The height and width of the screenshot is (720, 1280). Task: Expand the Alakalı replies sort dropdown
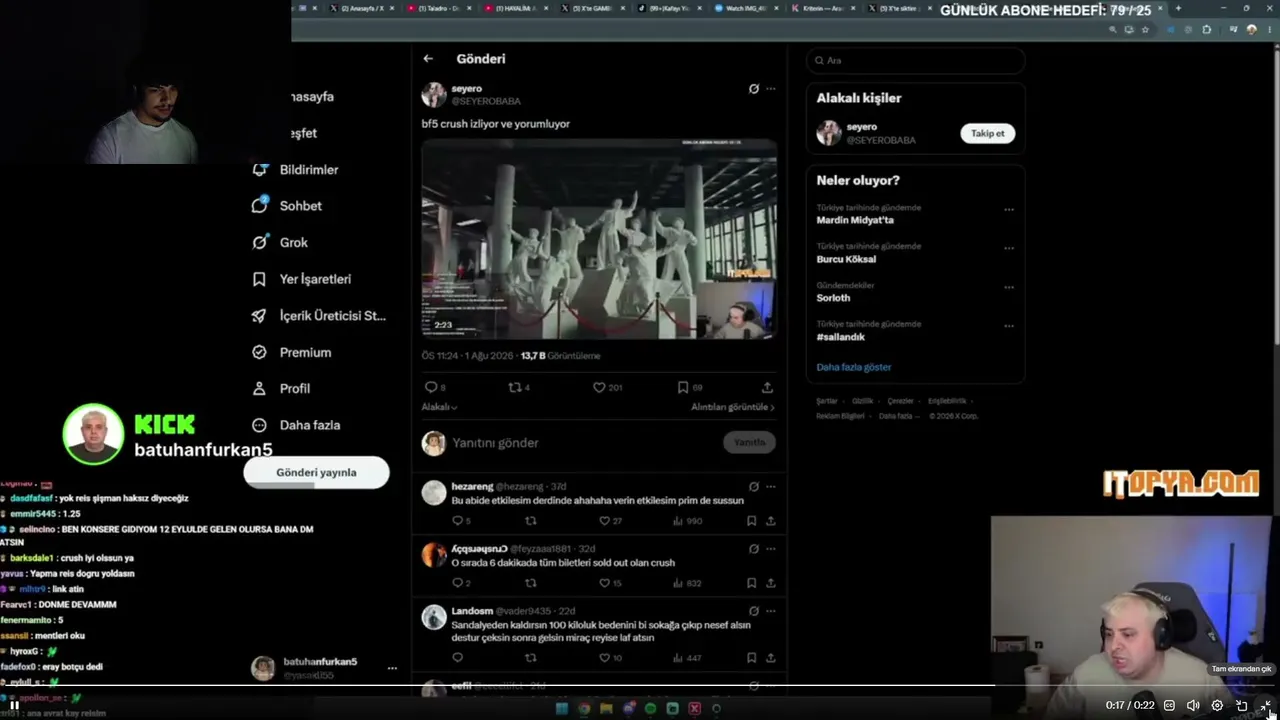(439, 407)
